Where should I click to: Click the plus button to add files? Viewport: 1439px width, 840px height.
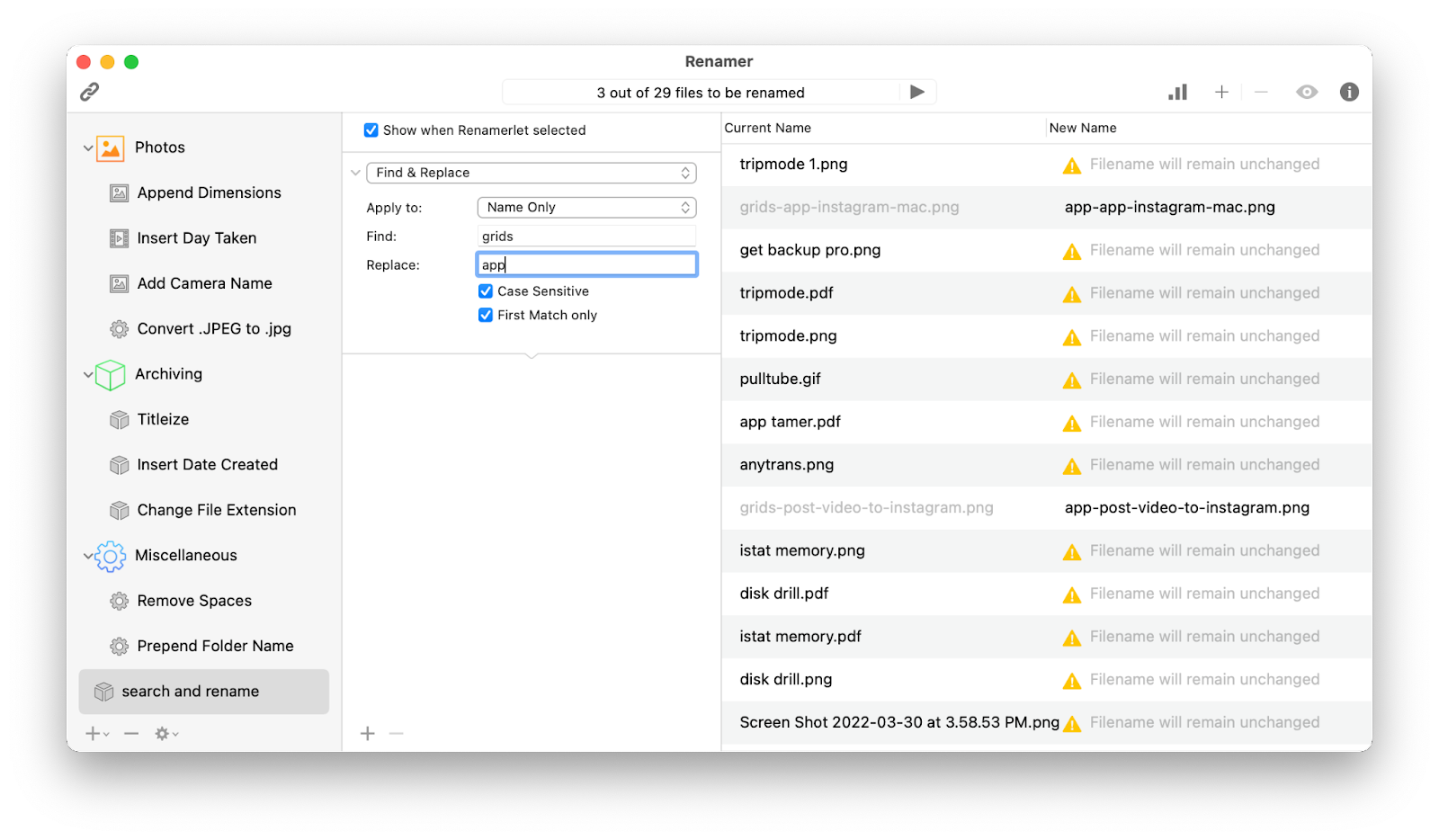[x=1220, y=92]
